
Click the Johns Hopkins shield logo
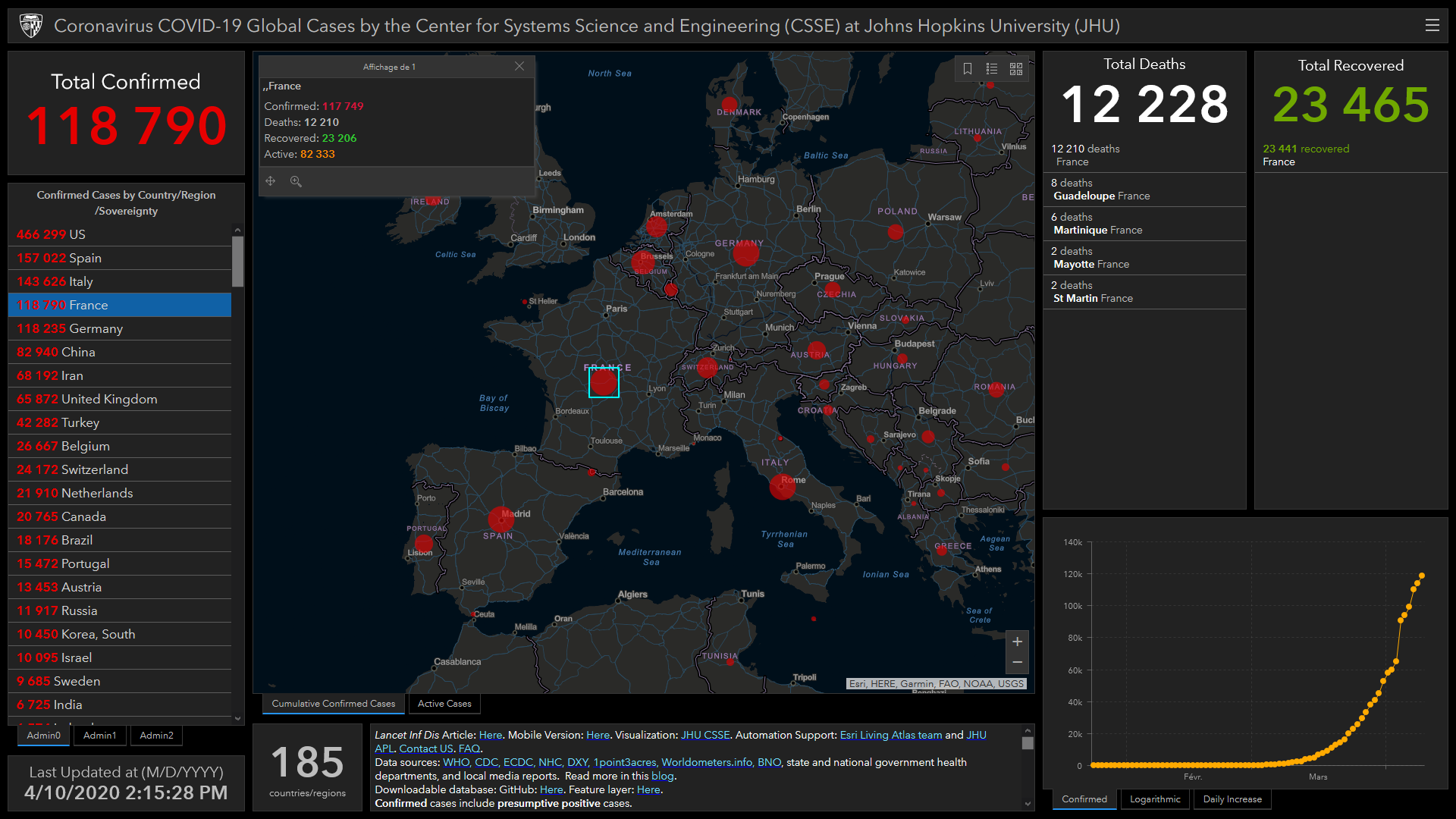tap(31, 26)
